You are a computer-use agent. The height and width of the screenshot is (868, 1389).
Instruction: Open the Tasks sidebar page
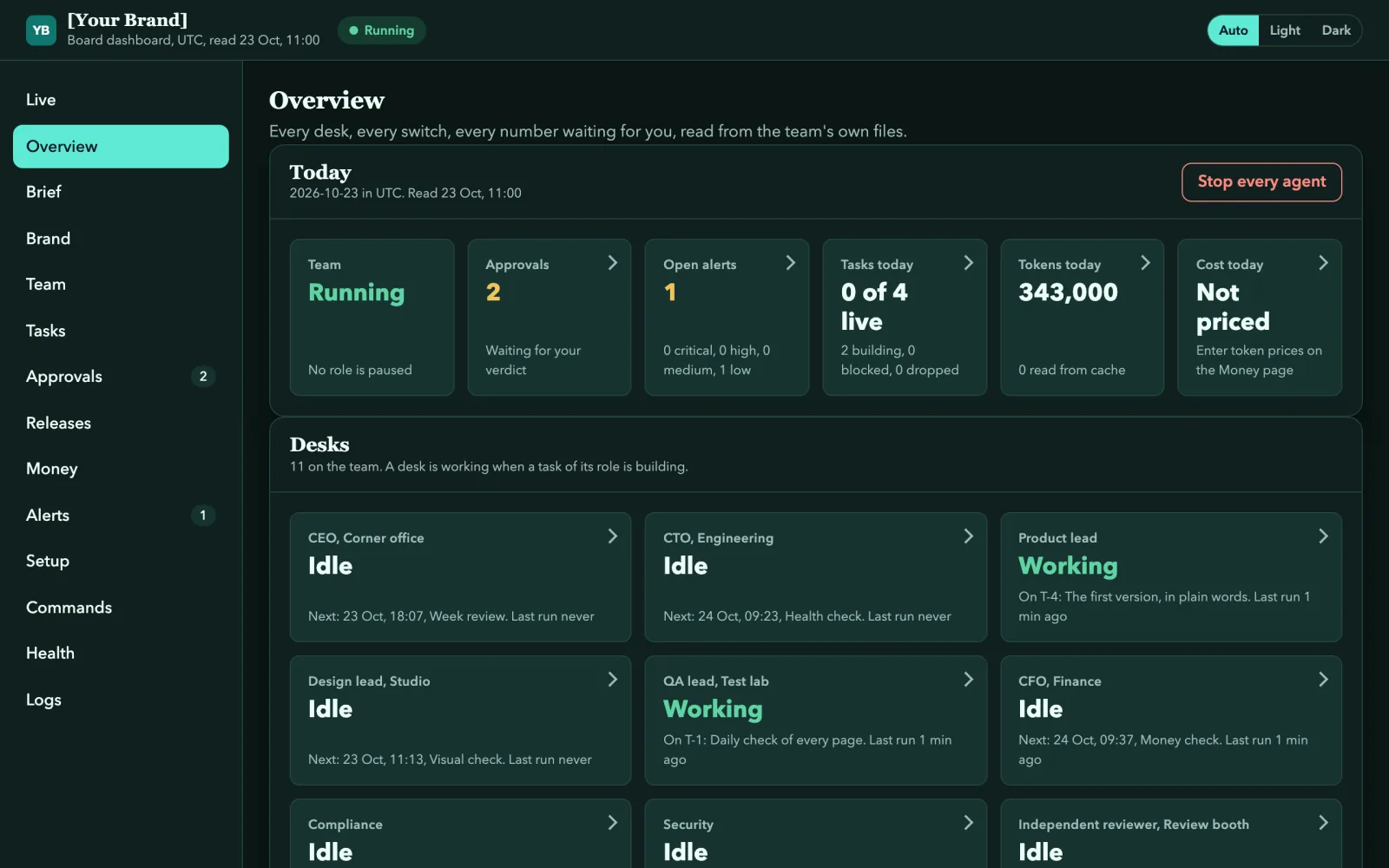(121, 331)
